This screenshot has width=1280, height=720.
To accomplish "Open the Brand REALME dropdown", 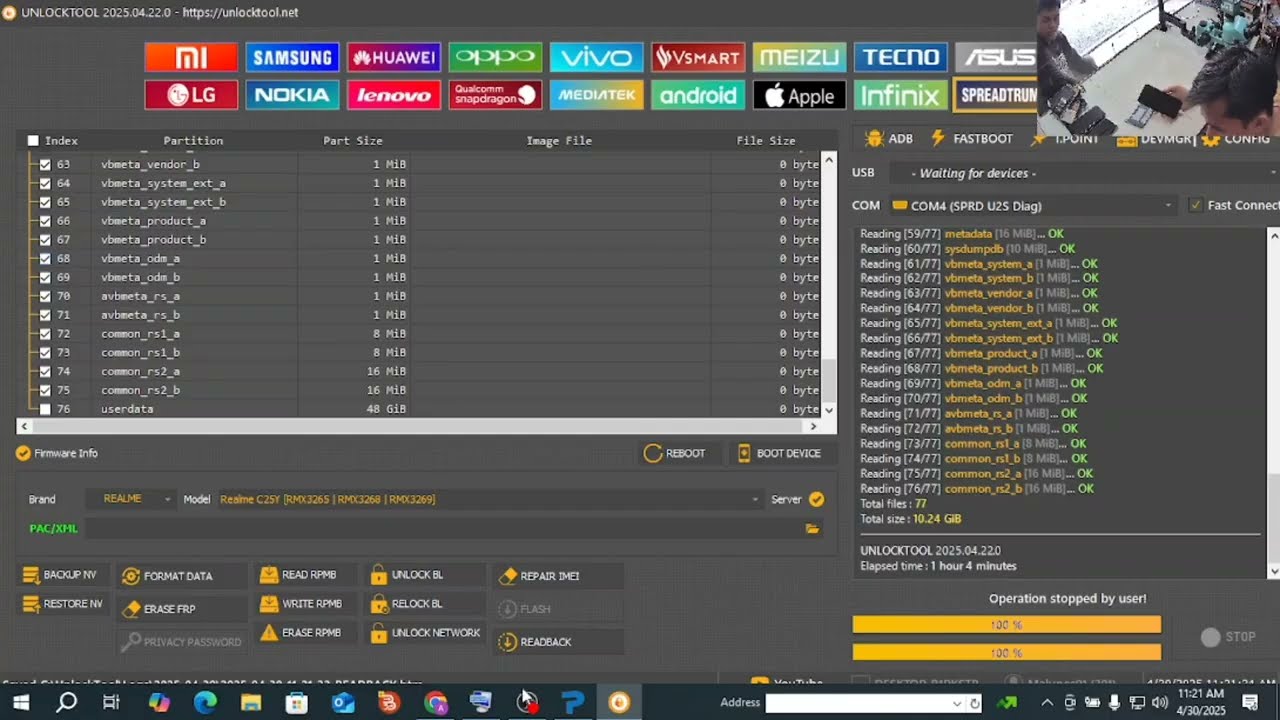I will click(x=130, y=499).
